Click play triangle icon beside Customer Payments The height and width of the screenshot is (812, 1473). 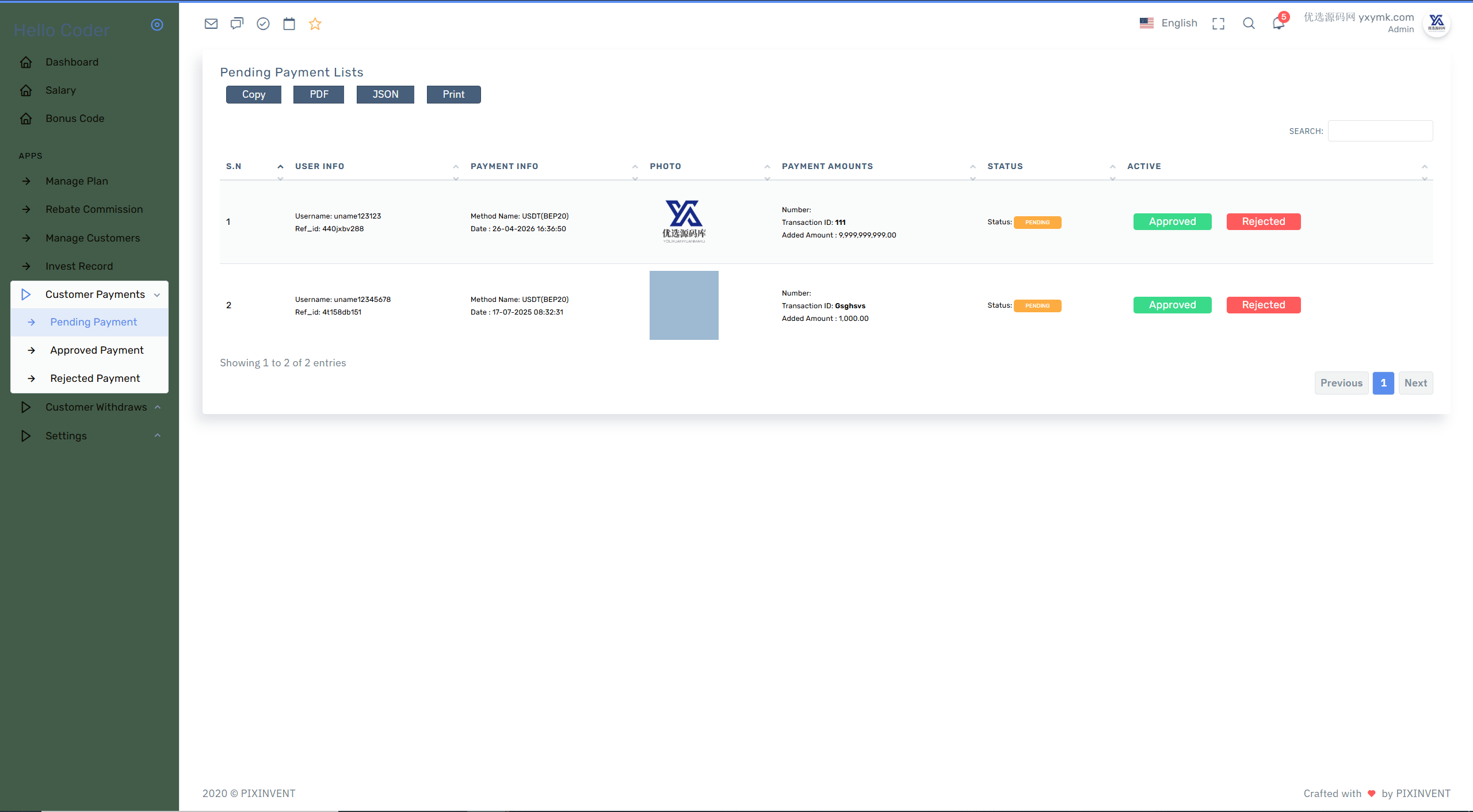26,294
